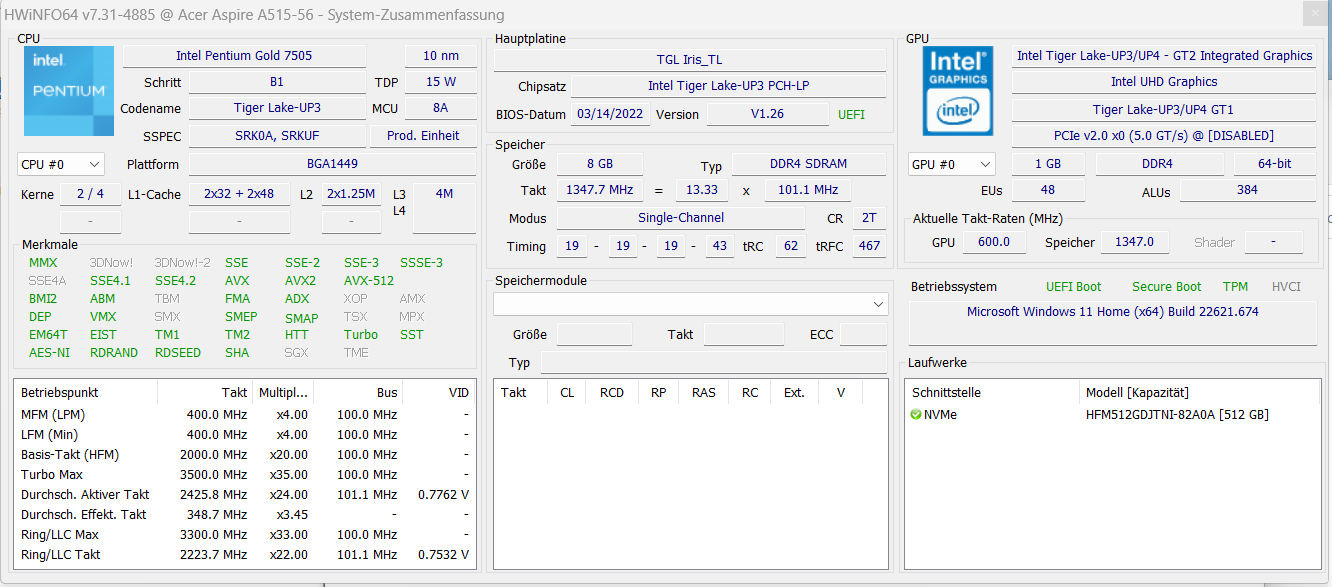Screen dimensions: 1332x587
Task: Click the Hauptplatine name TGL Iris_TL
Action: click(690, 60)
